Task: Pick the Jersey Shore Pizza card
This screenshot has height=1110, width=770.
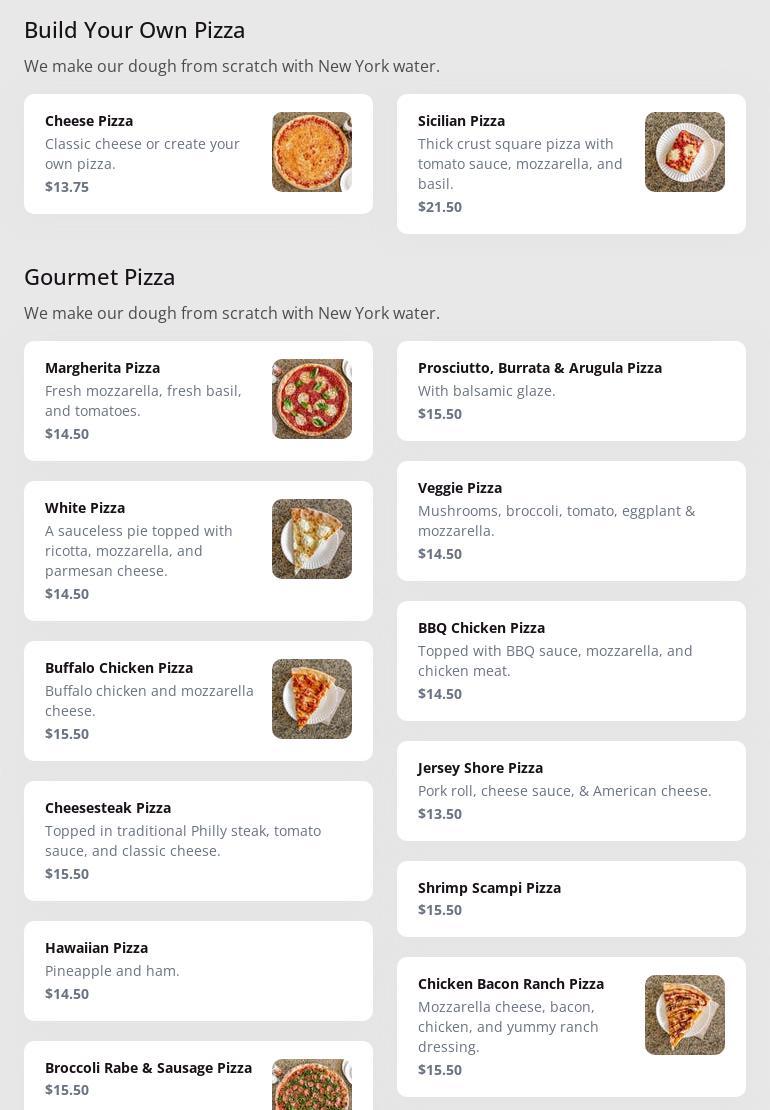Action: click(570, 791)
